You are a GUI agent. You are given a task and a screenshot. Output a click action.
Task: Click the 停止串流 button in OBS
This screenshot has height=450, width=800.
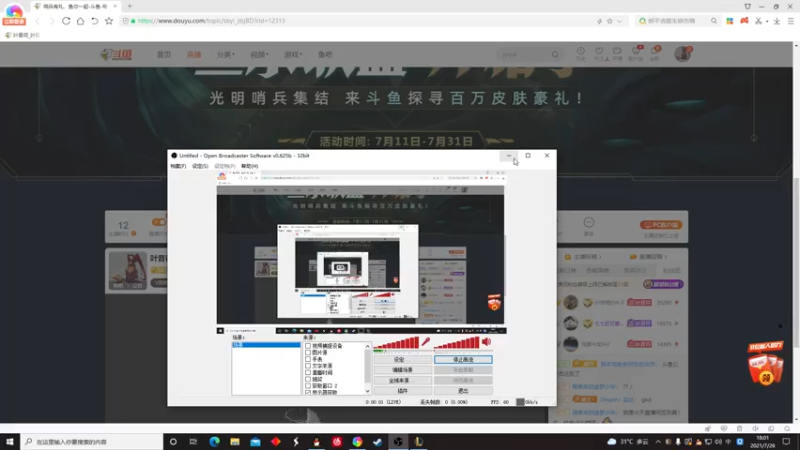coord(463,360)
